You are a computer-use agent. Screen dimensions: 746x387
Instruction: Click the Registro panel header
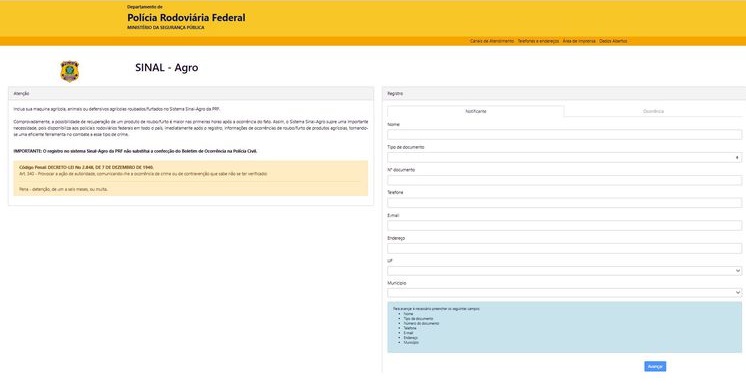(564, 94)
